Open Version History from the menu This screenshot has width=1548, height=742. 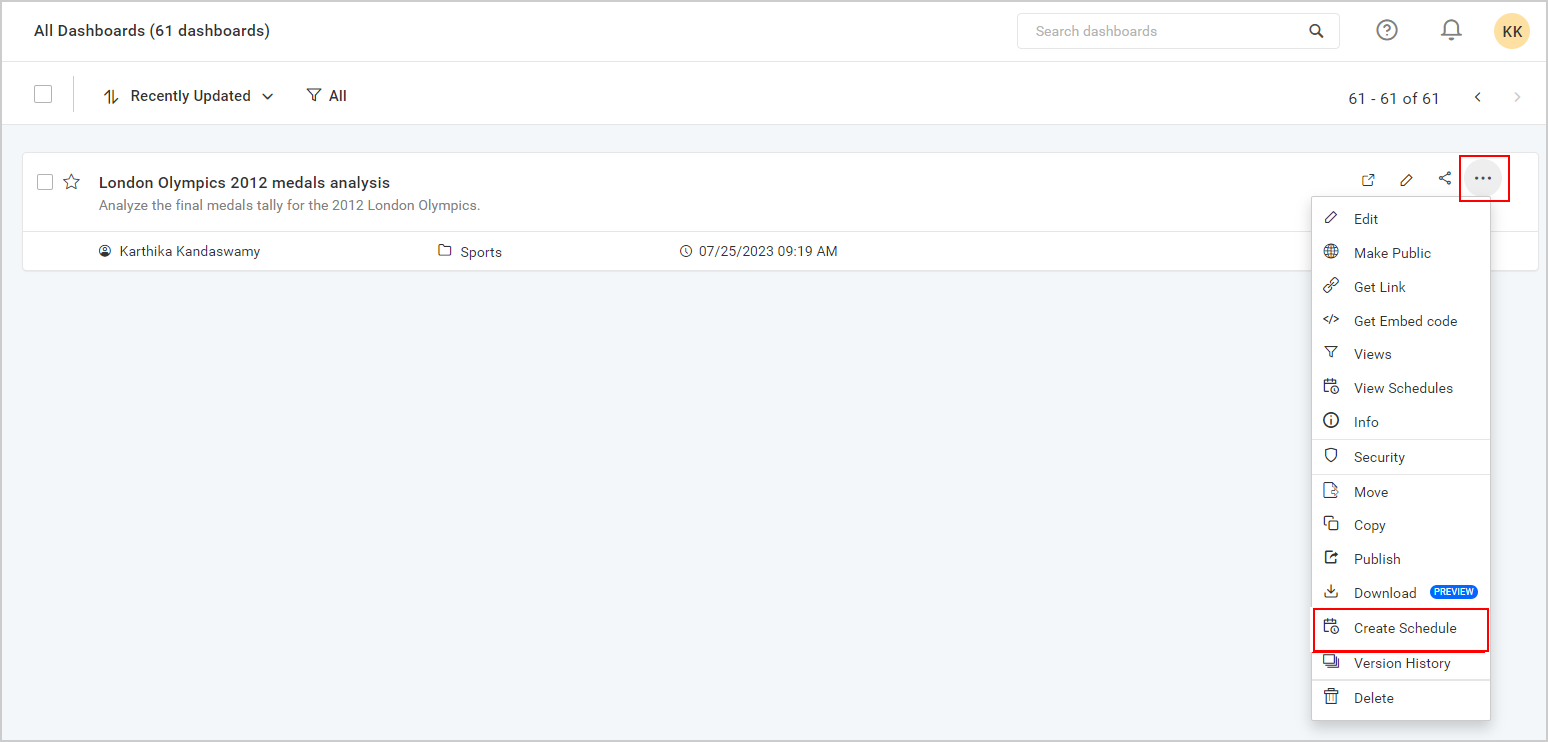[1401, 663]
